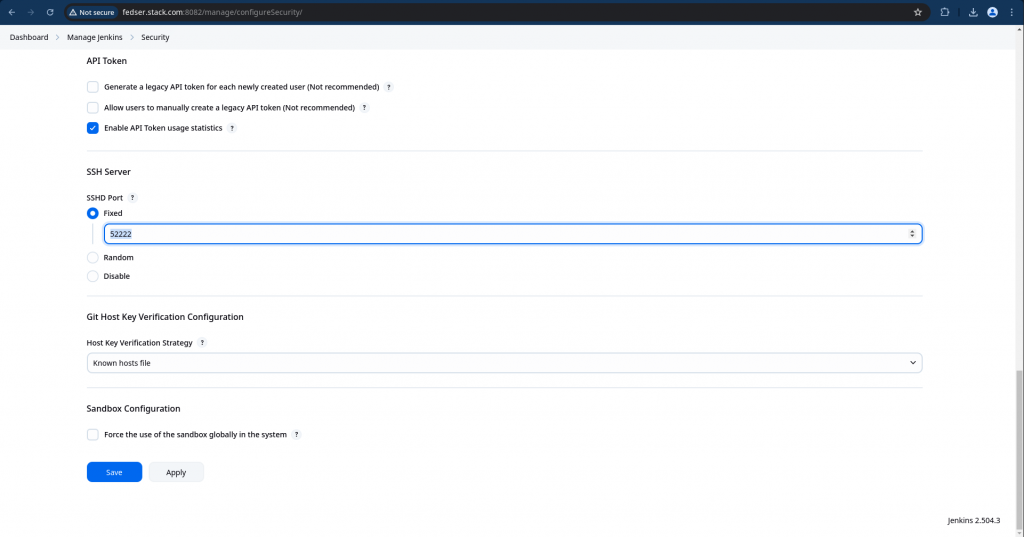Click the browser back arrow
Viewport: 1024px width, 537px height.
(11, 12)
